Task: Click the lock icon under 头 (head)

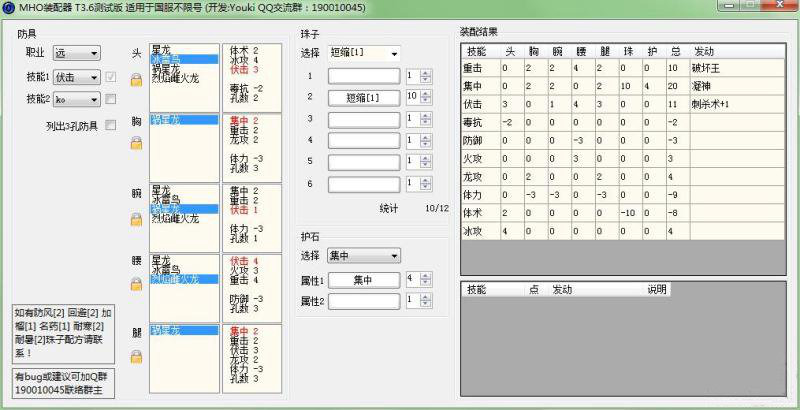Action: 136,80
